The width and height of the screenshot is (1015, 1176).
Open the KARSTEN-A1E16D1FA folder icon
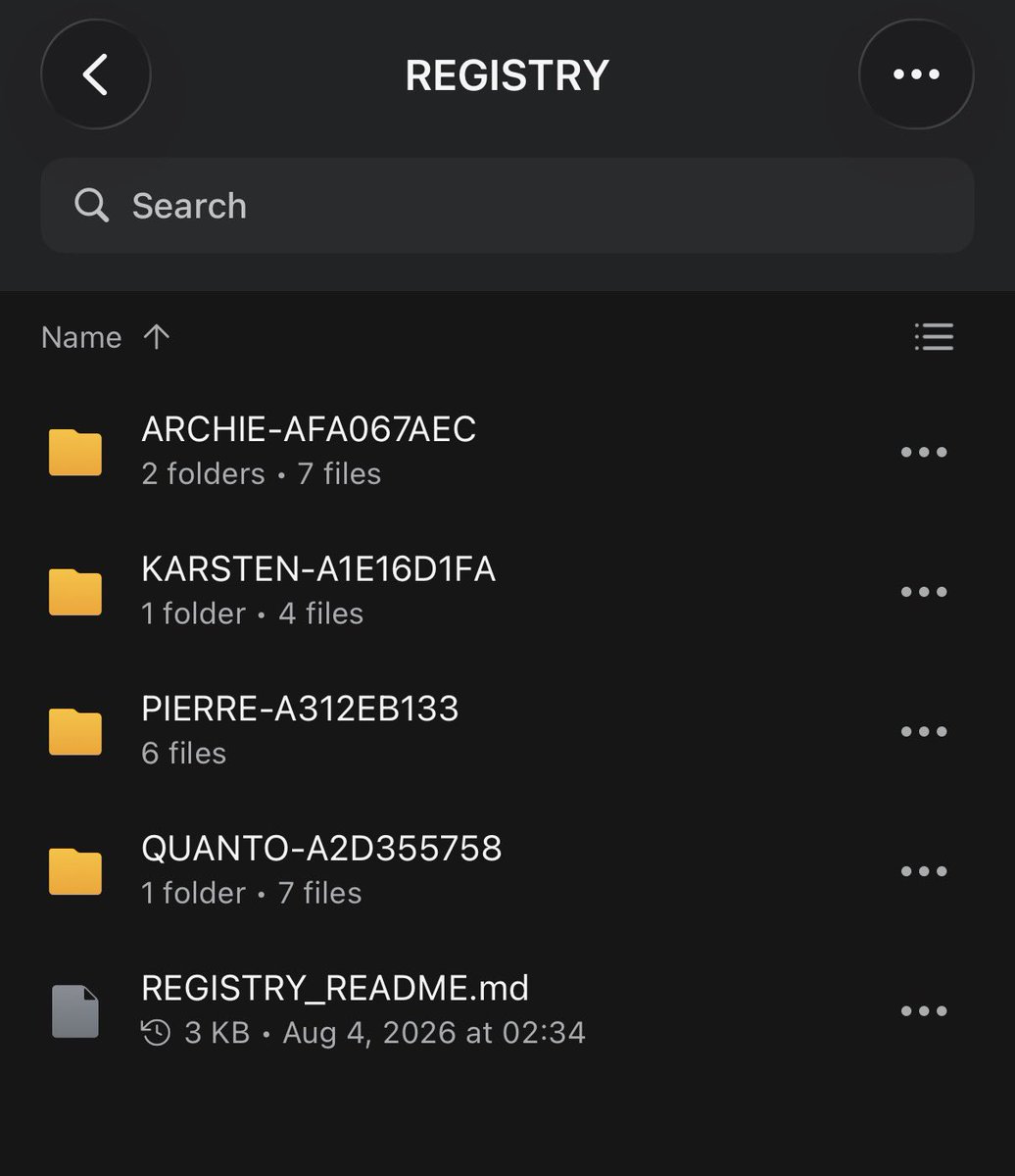[75, 592]
